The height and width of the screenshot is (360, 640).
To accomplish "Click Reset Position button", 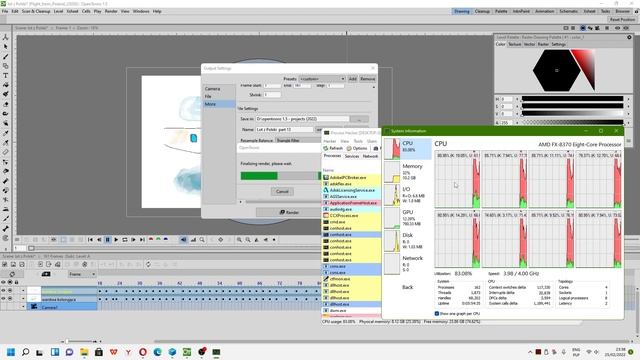I will pos(622,19).
